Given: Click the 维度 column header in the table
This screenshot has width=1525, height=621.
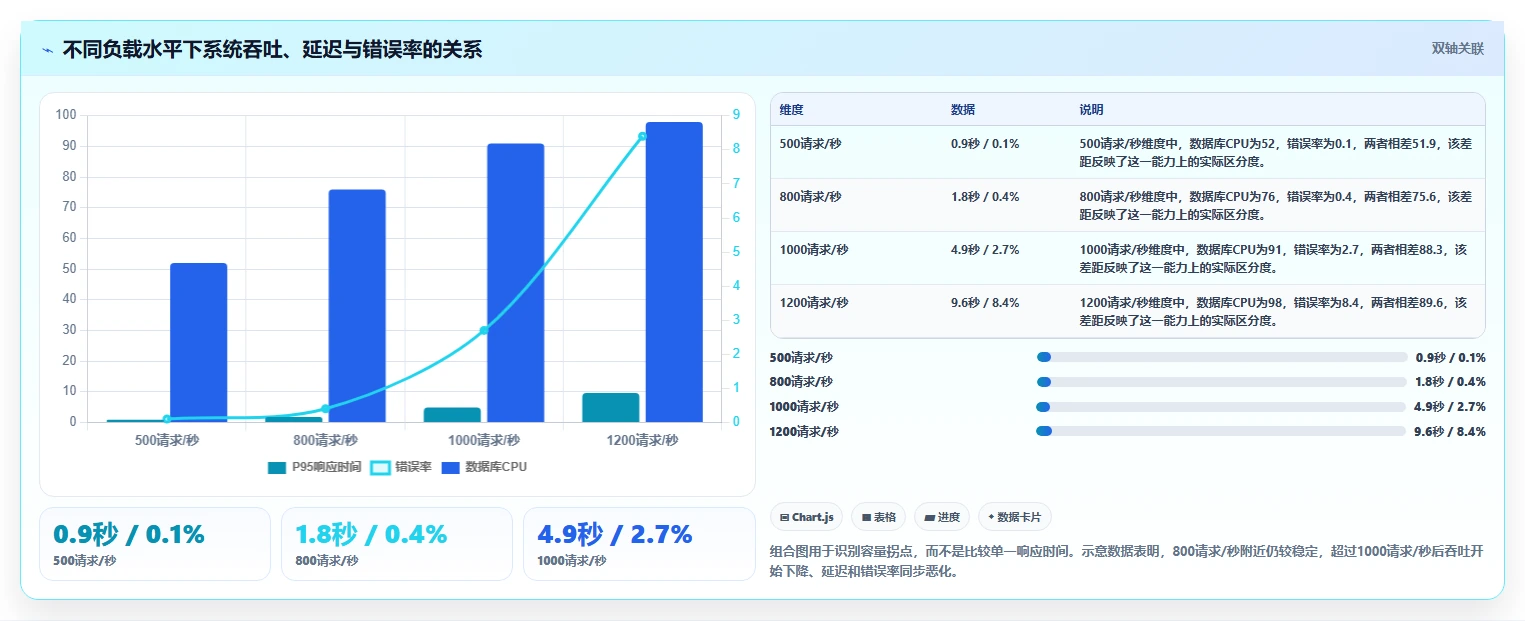Looking at the screenshot, I should click(792, 110).
